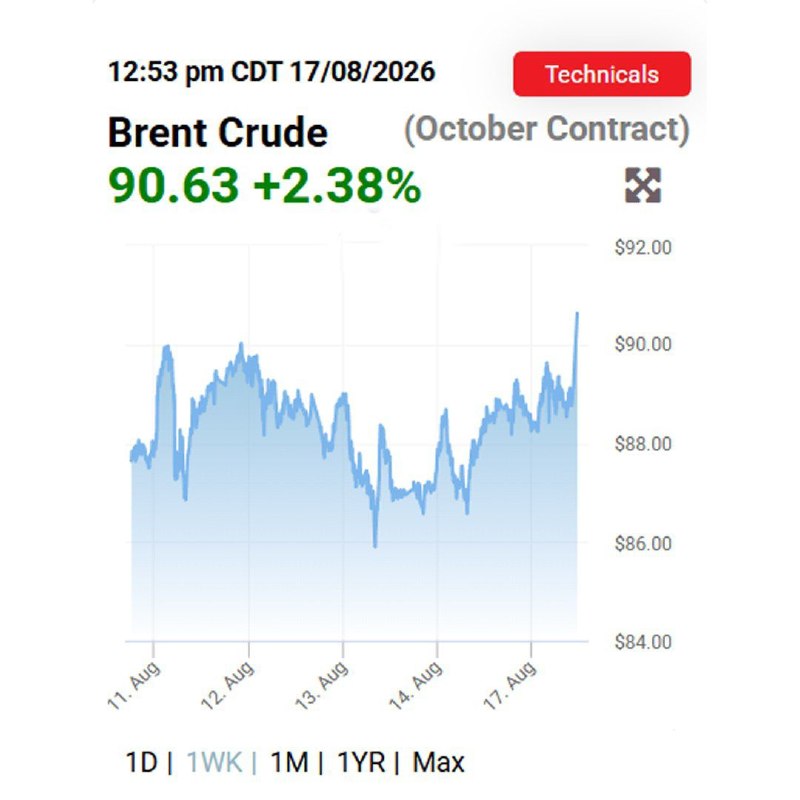Open the red Technicals button
Screen dimensions: 800x800
(602, 74)
